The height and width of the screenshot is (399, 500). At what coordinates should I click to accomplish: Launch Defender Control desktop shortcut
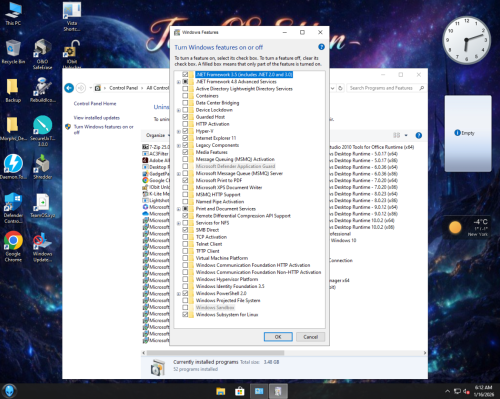pyautogui.click(x=13, y=207)
